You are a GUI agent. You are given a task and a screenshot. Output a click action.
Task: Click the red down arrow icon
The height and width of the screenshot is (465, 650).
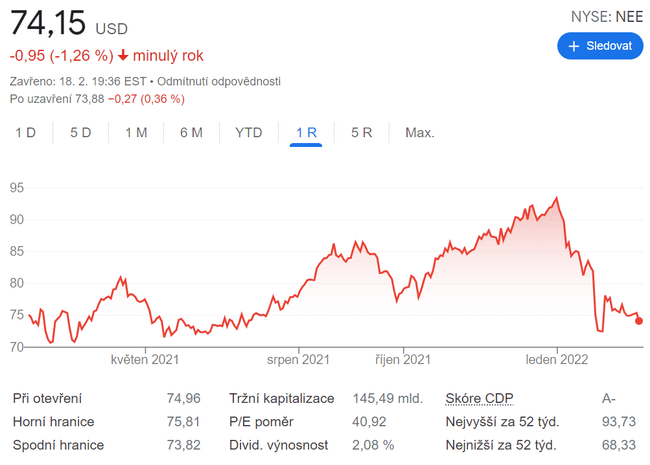(123, 56)
